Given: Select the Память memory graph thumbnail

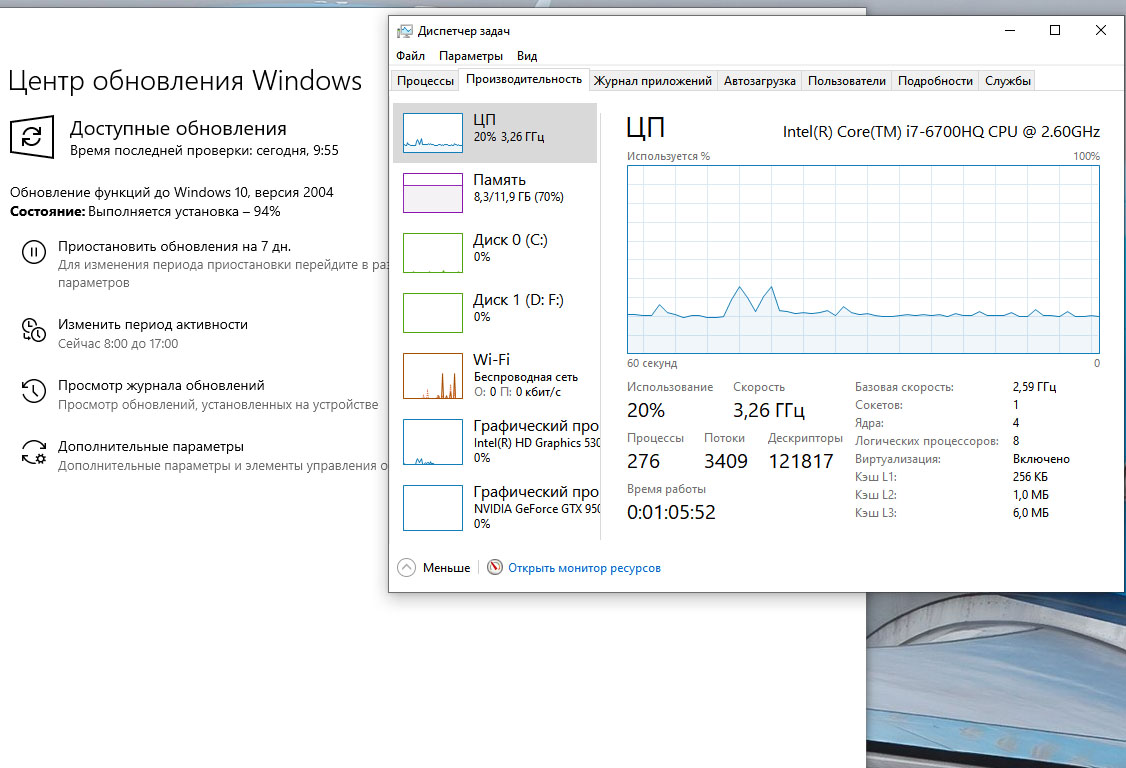Looking at the screenshot, I should click(x=433, y=193).
